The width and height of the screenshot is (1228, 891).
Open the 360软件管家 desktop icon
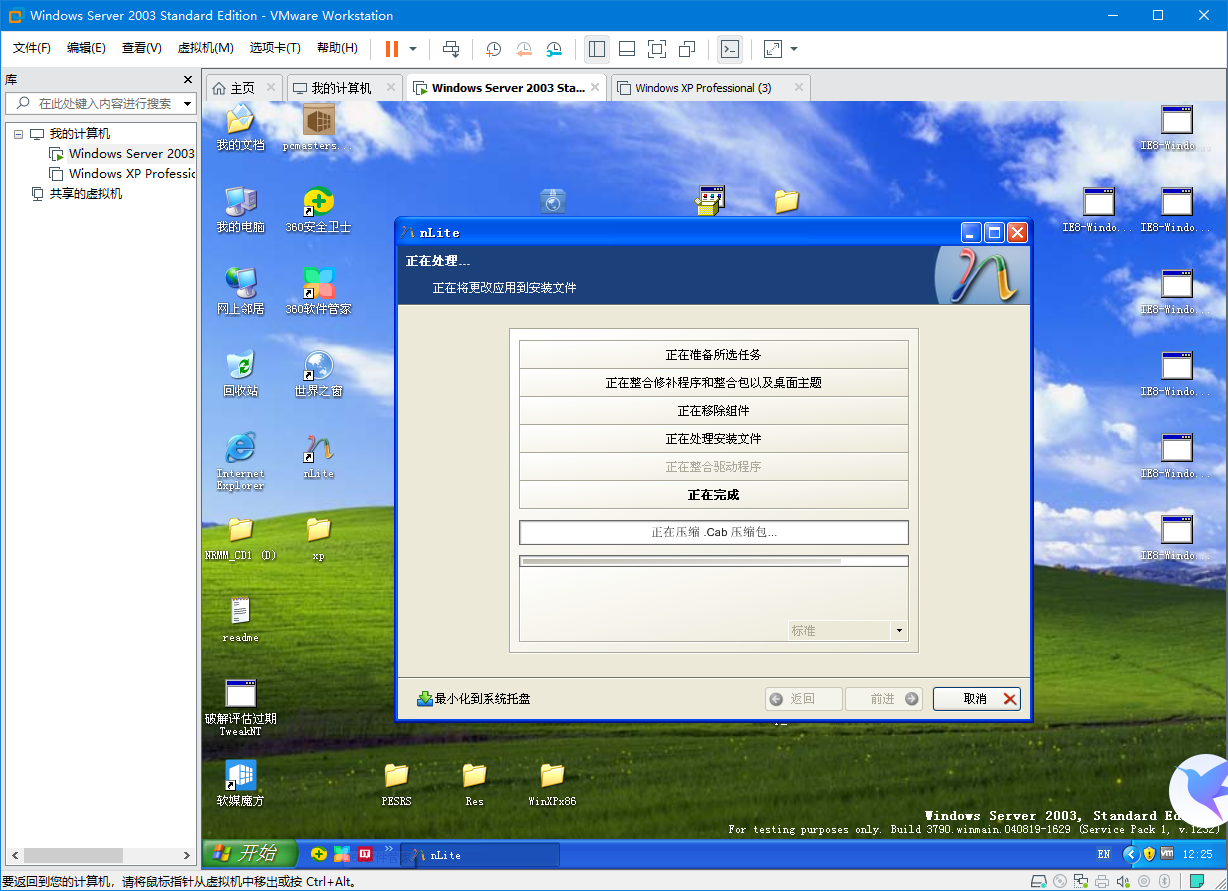(x=318, y=292)
